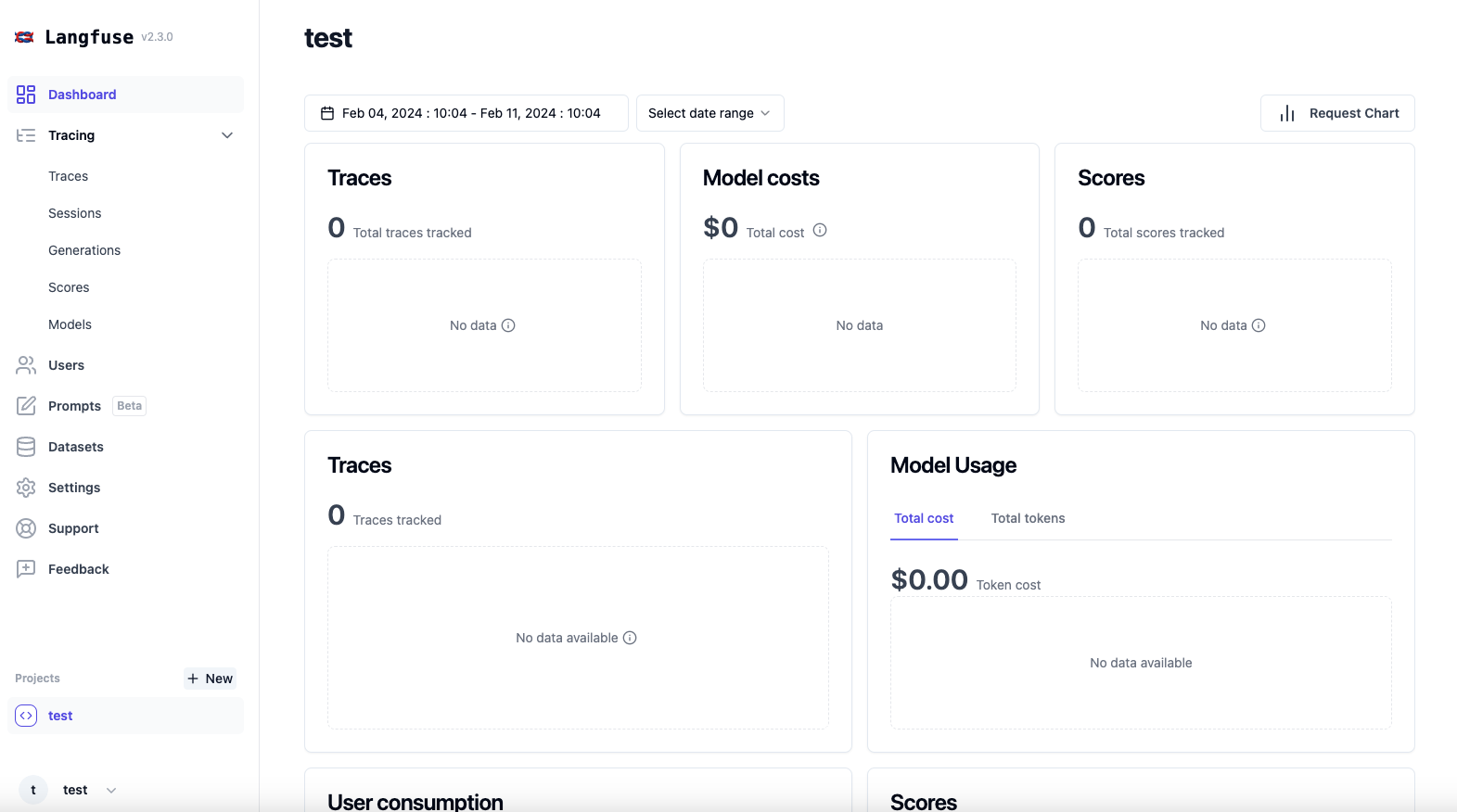The width and height of the screenshot is (1457, 812).
Task: Expand the test user account menu
Action: click(x=111, y=791)
